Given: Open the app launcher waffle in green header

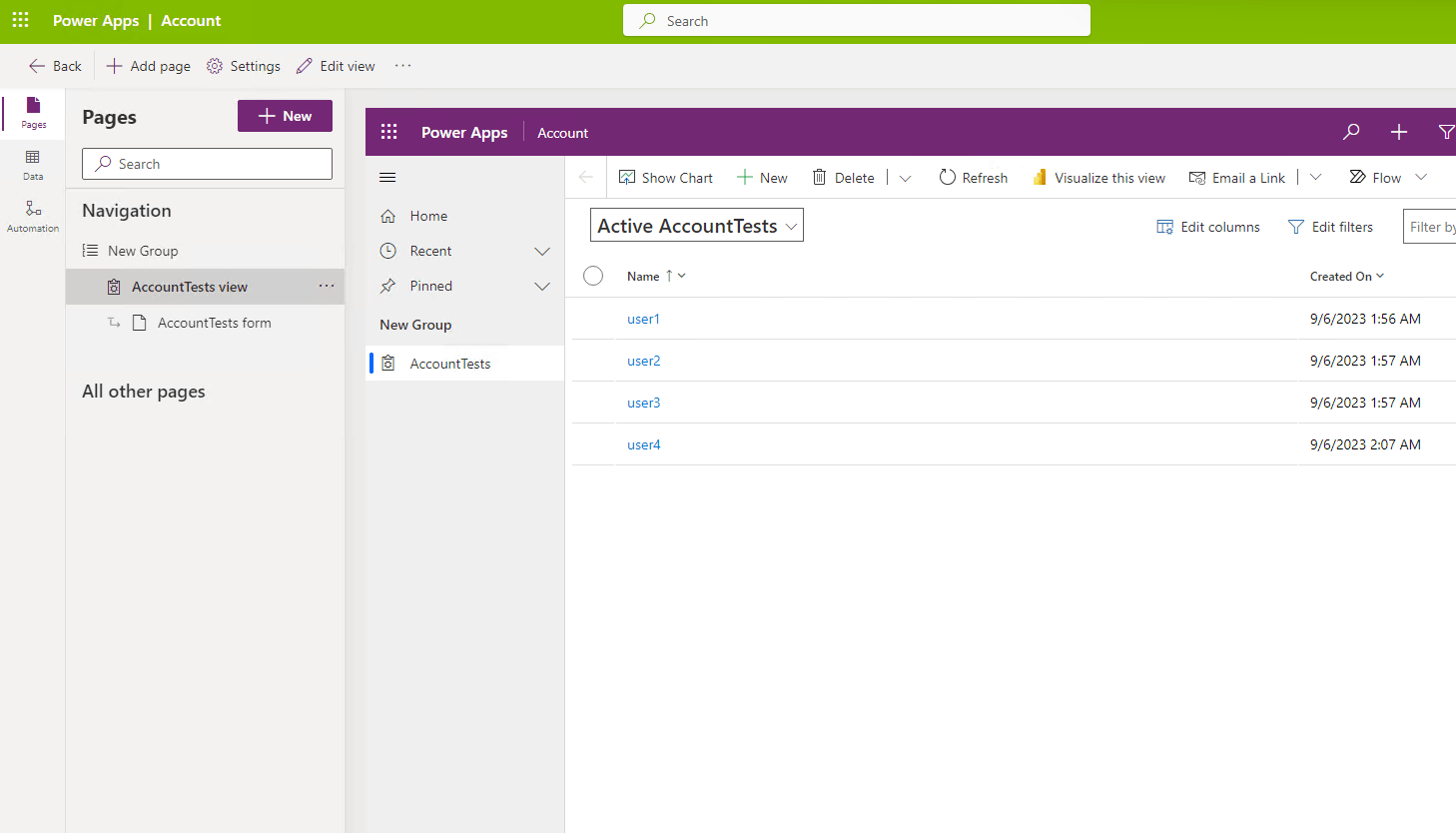Looking at the screenshot, I should [x=20, y=20].
